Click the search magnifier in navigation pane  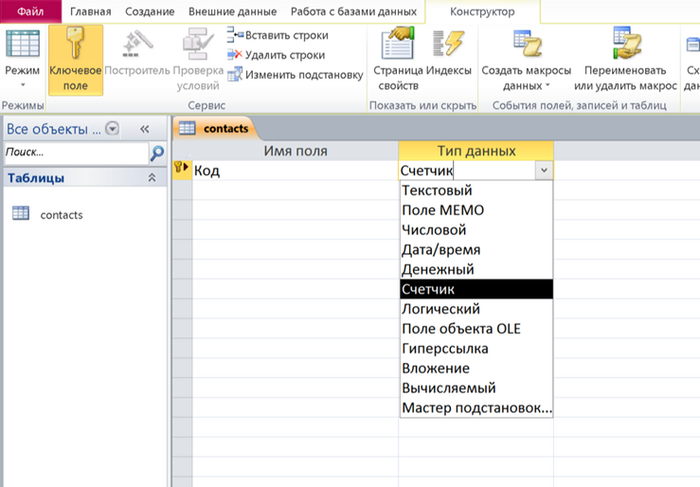pos(157,153)
